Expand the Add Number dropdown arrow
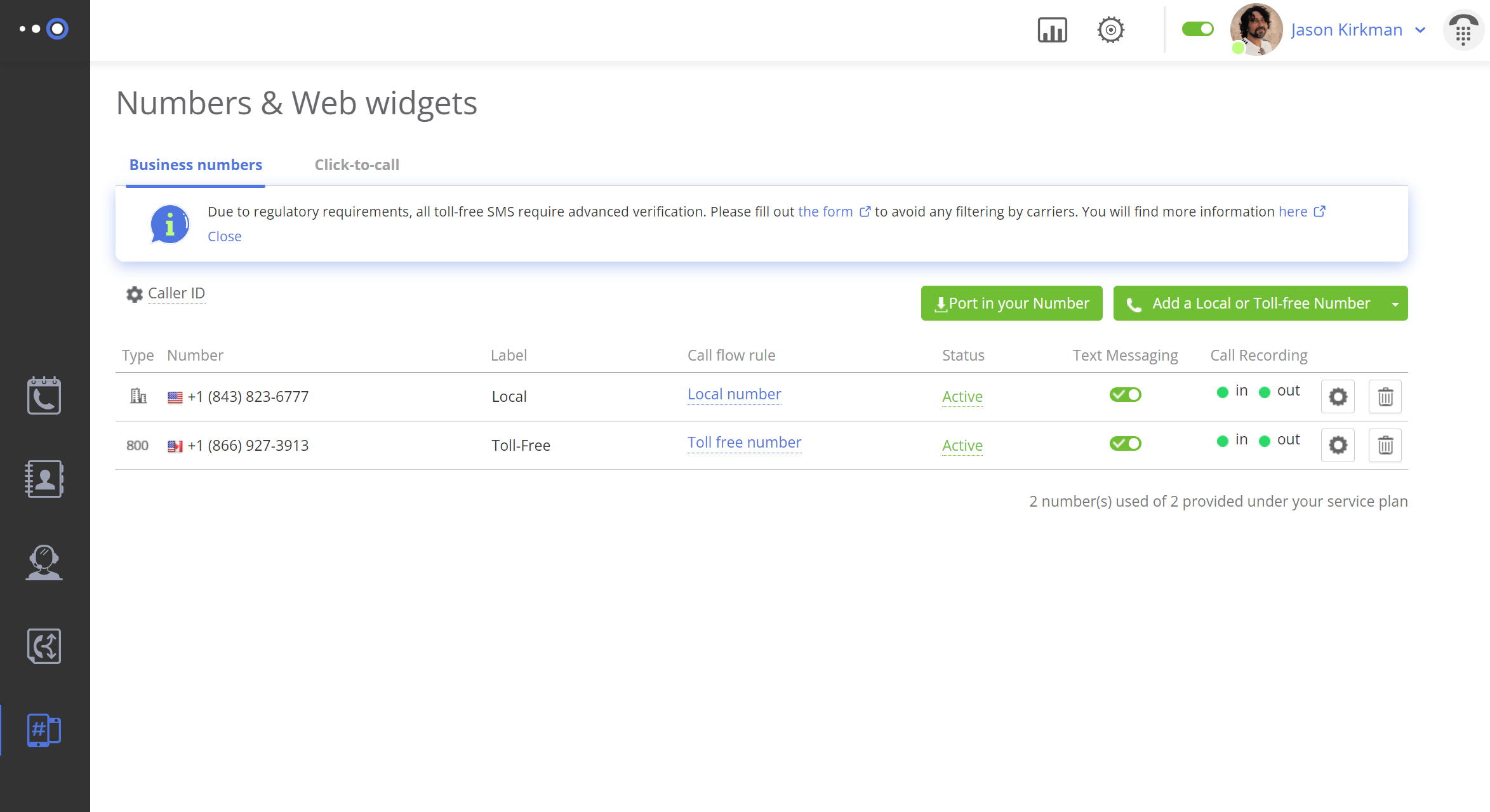 click(x=1395, y=303)
